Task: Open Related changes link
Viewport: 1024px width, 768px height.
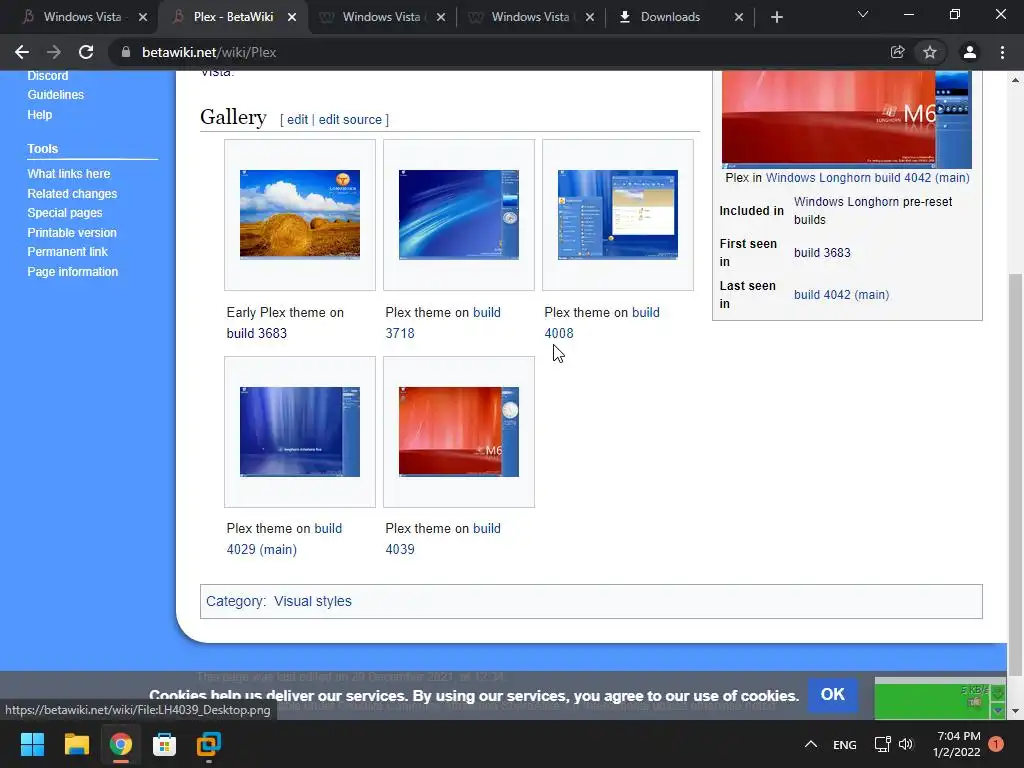Action: coord(72,193)
